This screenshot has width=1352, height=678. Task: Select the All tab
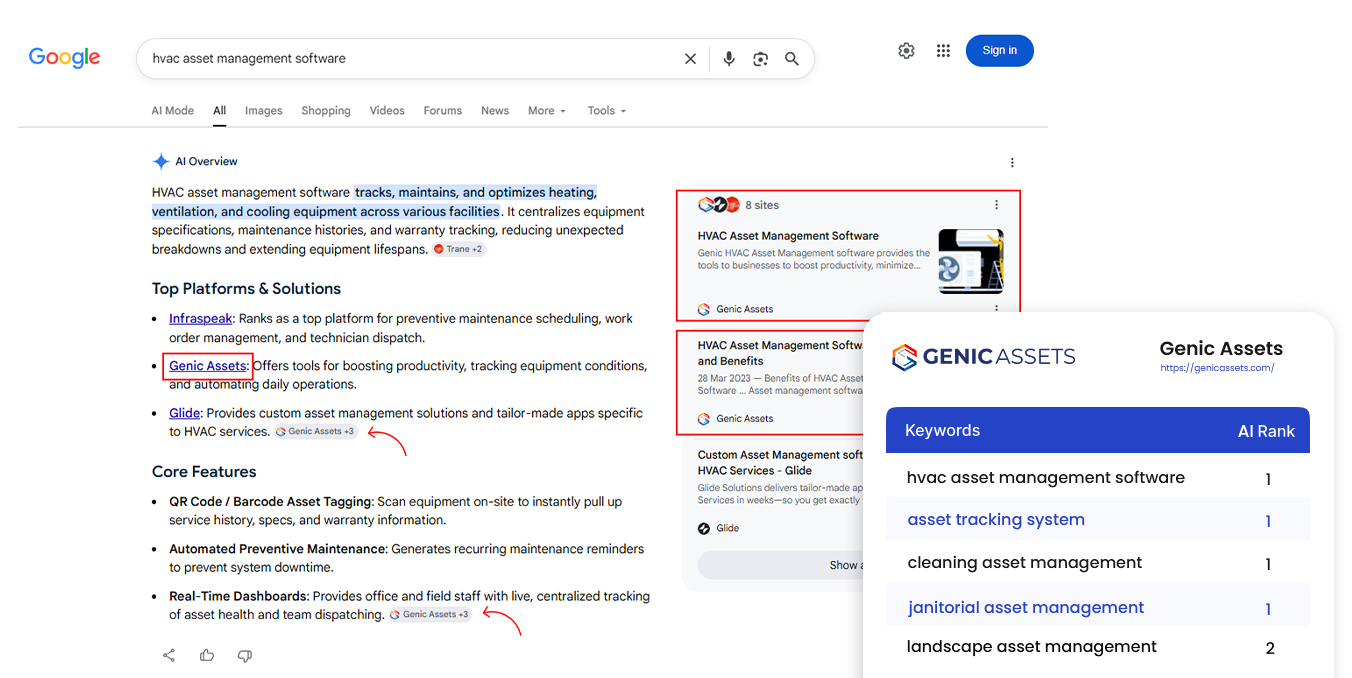pyautogui.click(x=220, y=111)
